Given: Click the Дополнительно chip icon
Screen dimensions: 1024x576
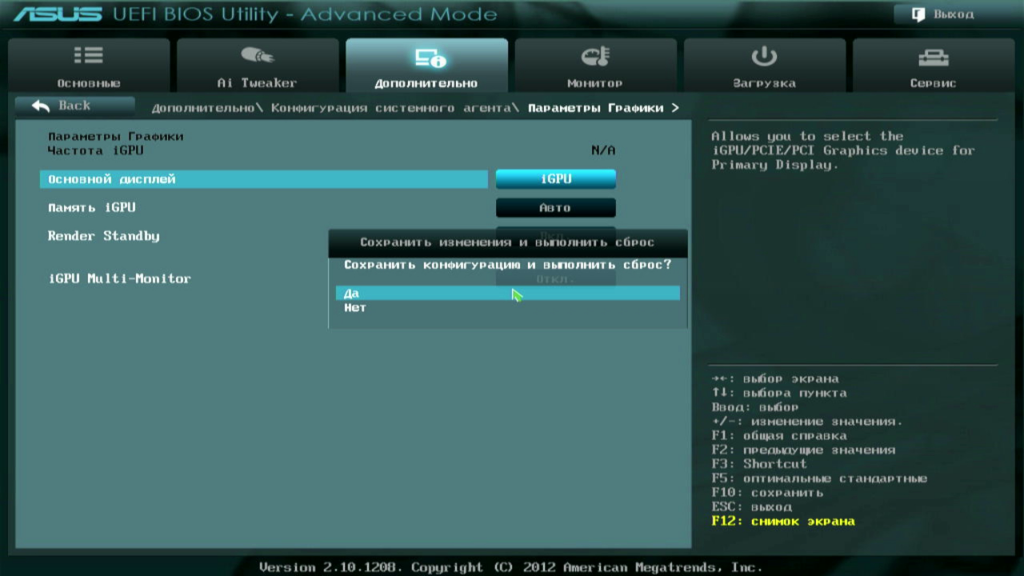Looking at the screenshot, I should coord(430,58).
